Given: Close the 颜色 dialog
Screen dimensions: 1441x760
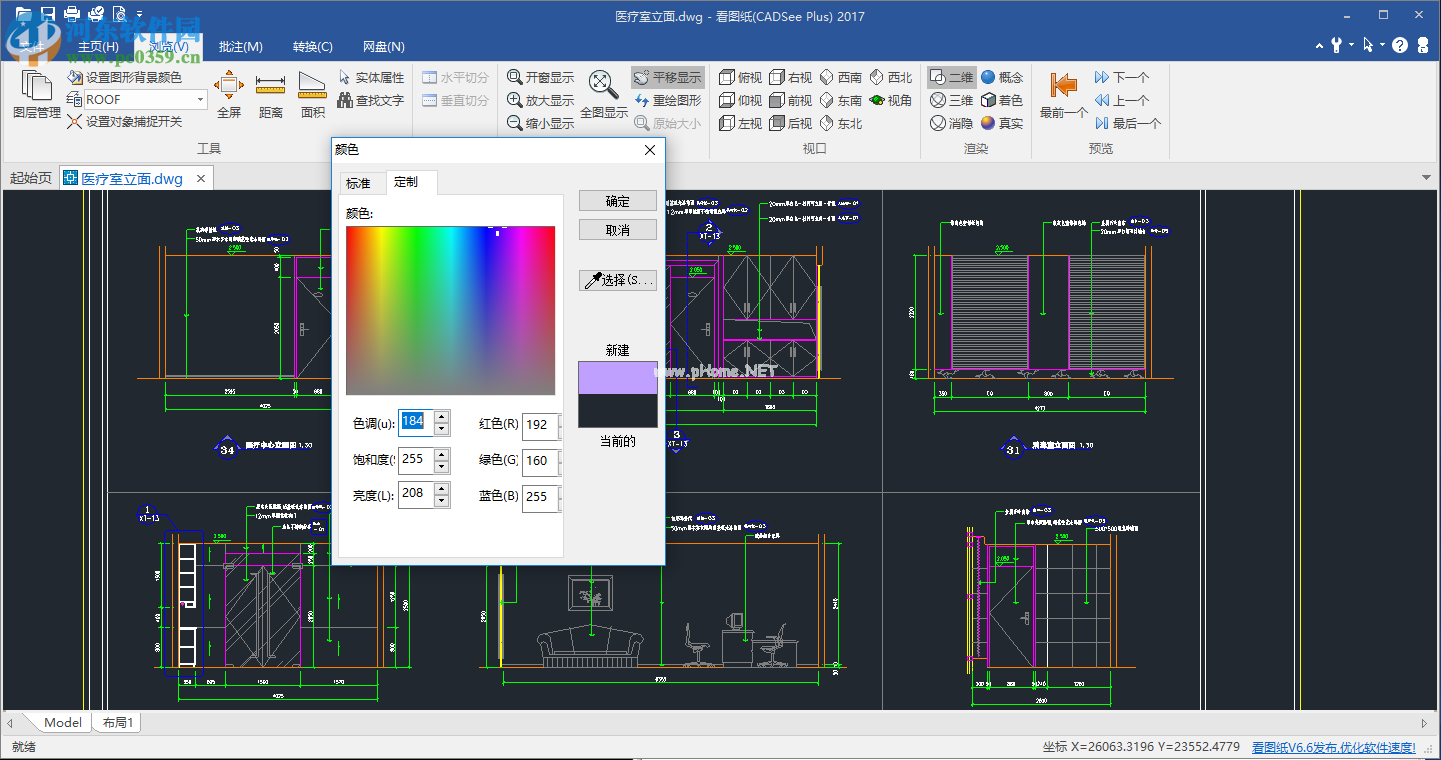Looking at the screenshot, I should [650, 150].
